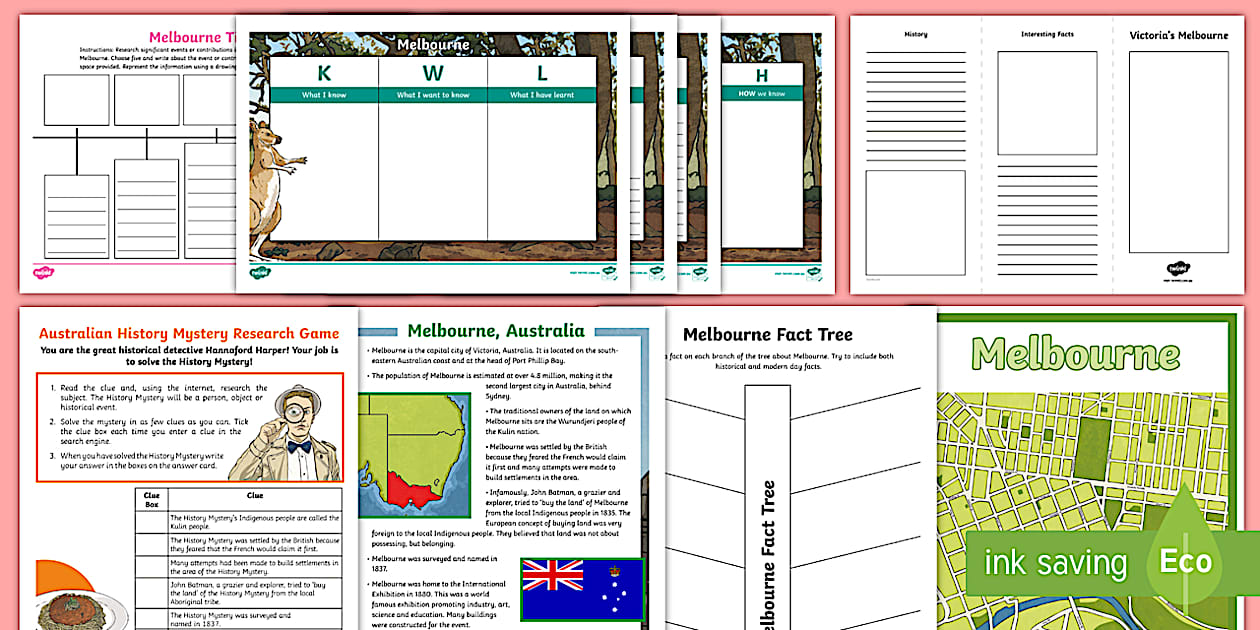Image resolution: width=1260 pixels, height=630 pixels.
Task: Click the Victoria state flag image
Action: click(x=581, y=589)
